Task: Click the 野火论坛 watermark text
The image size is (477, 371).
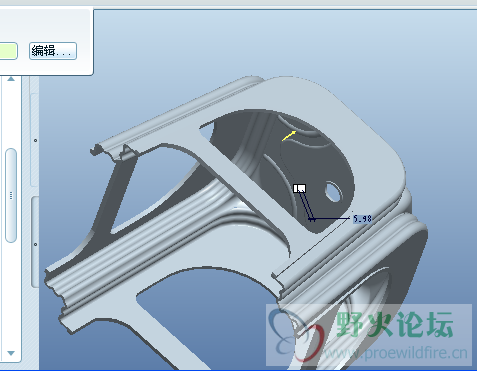Action: (394, 325)
